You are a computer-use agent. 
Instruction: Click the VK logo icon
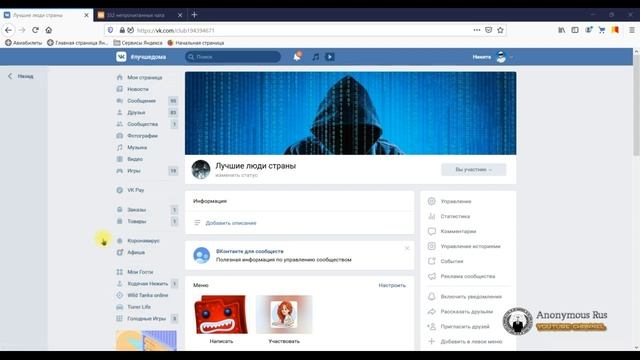[121, 57]
